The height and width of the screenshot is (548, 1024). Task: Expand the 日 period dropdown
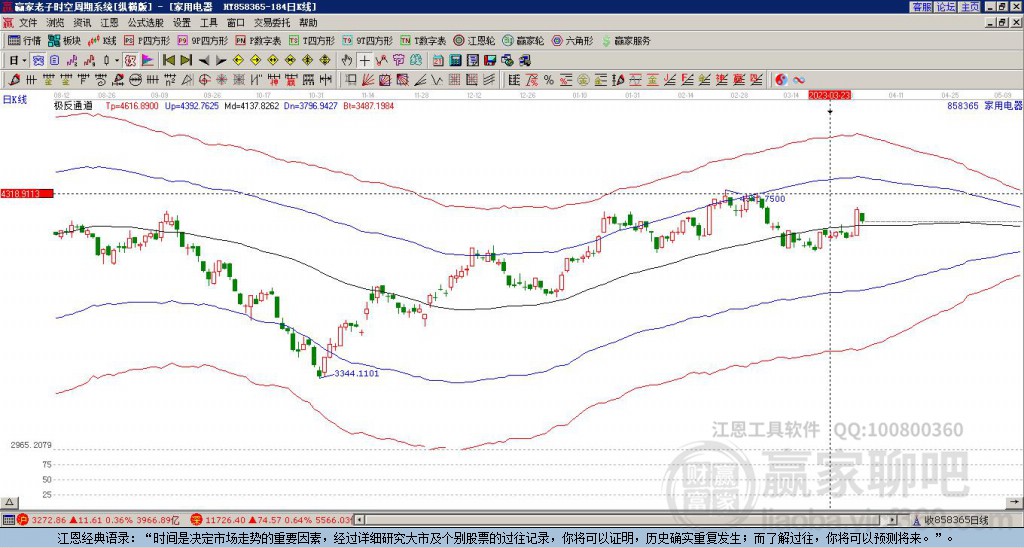pyautogui.click(x=18, y=61)
